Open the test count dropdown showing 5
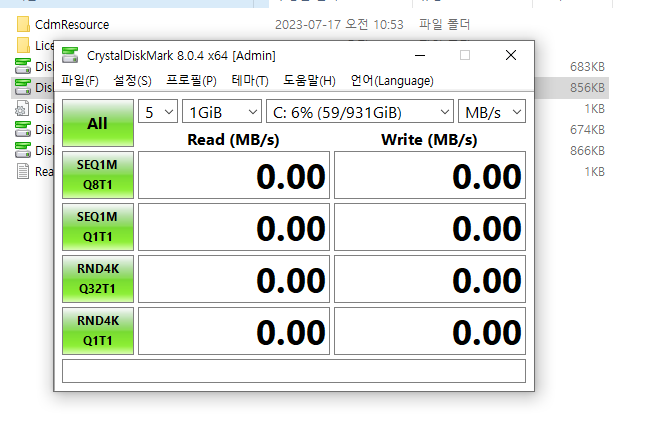The width and height of the screenshot is (645, 439). click(x=158, y=111)
